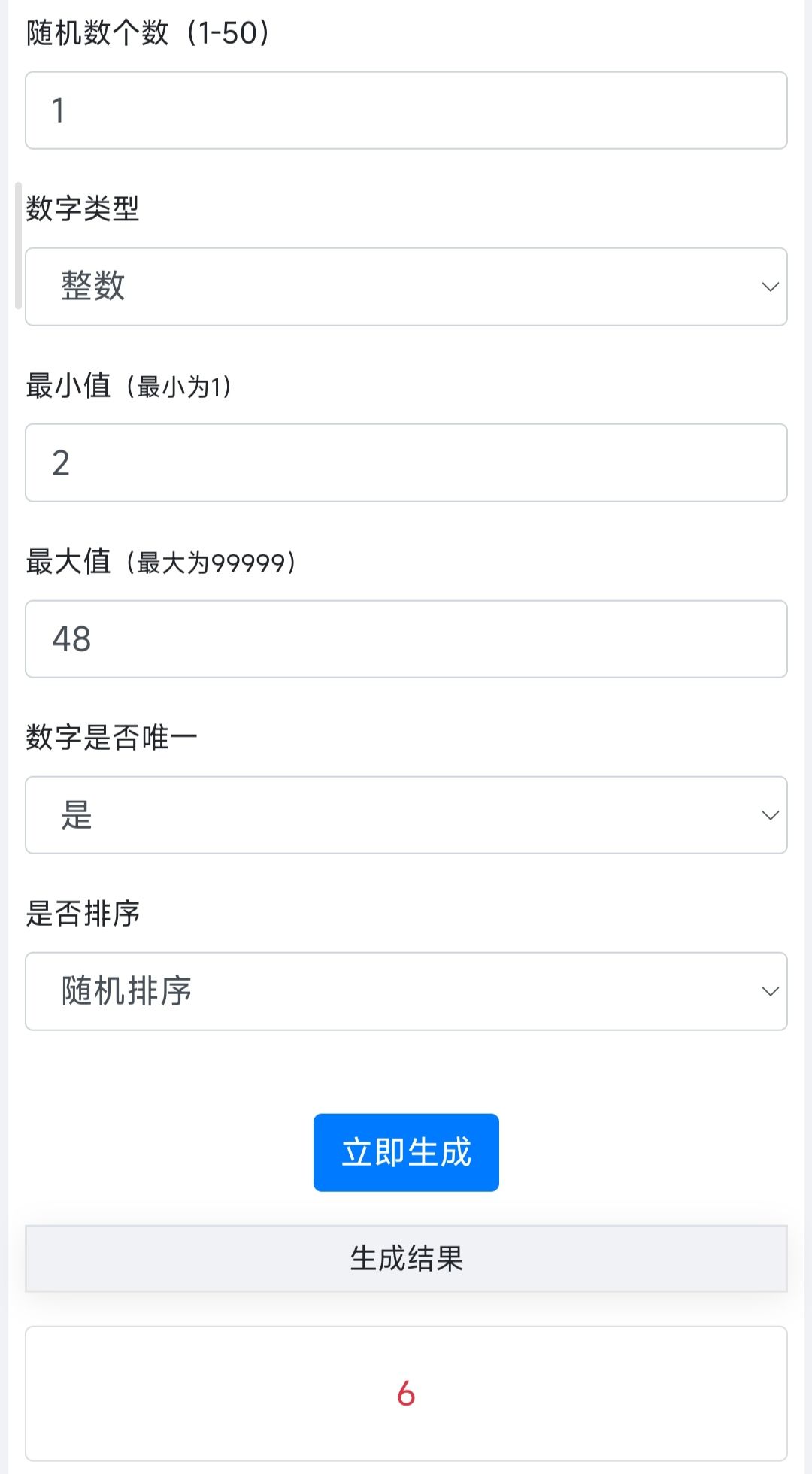
Task: Click the 立即生成 button
Action: [406, 1152]
